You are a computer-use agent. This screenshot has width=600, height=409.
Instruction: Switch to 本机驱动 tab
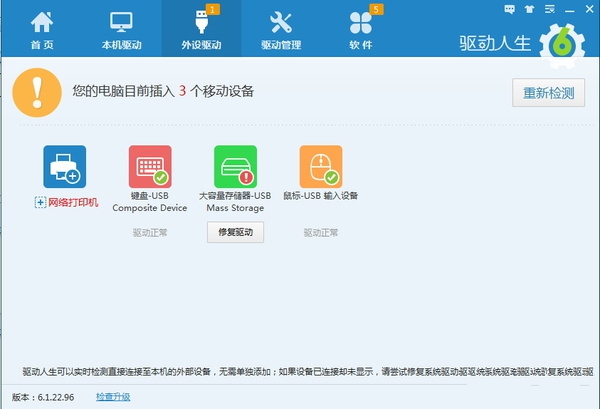tap(121, 30)
